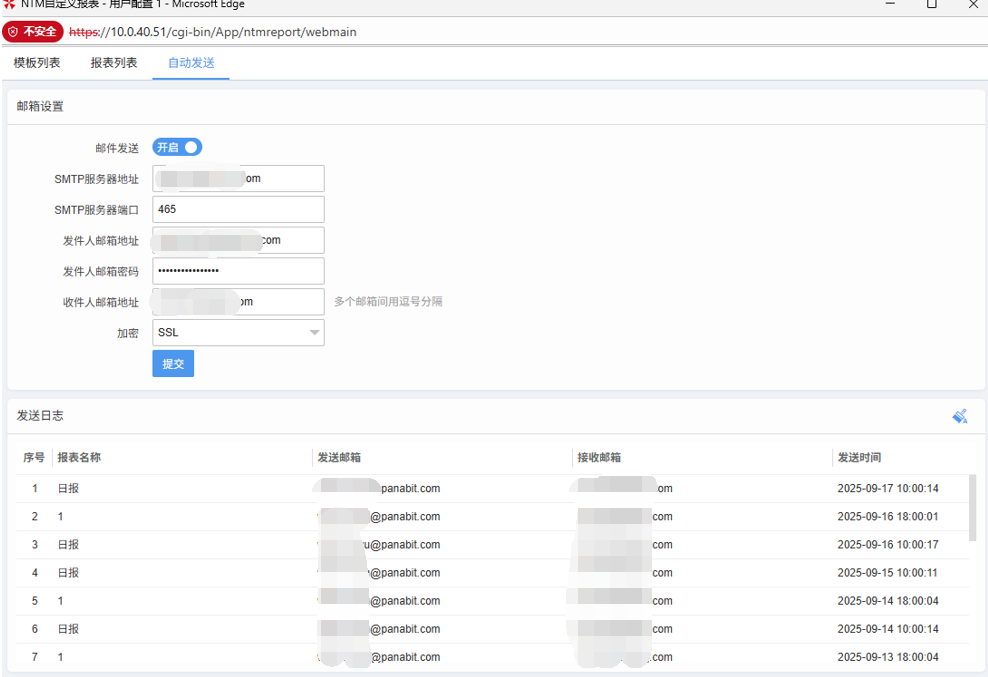Click the broom icon to clear send log

(959, 416)
